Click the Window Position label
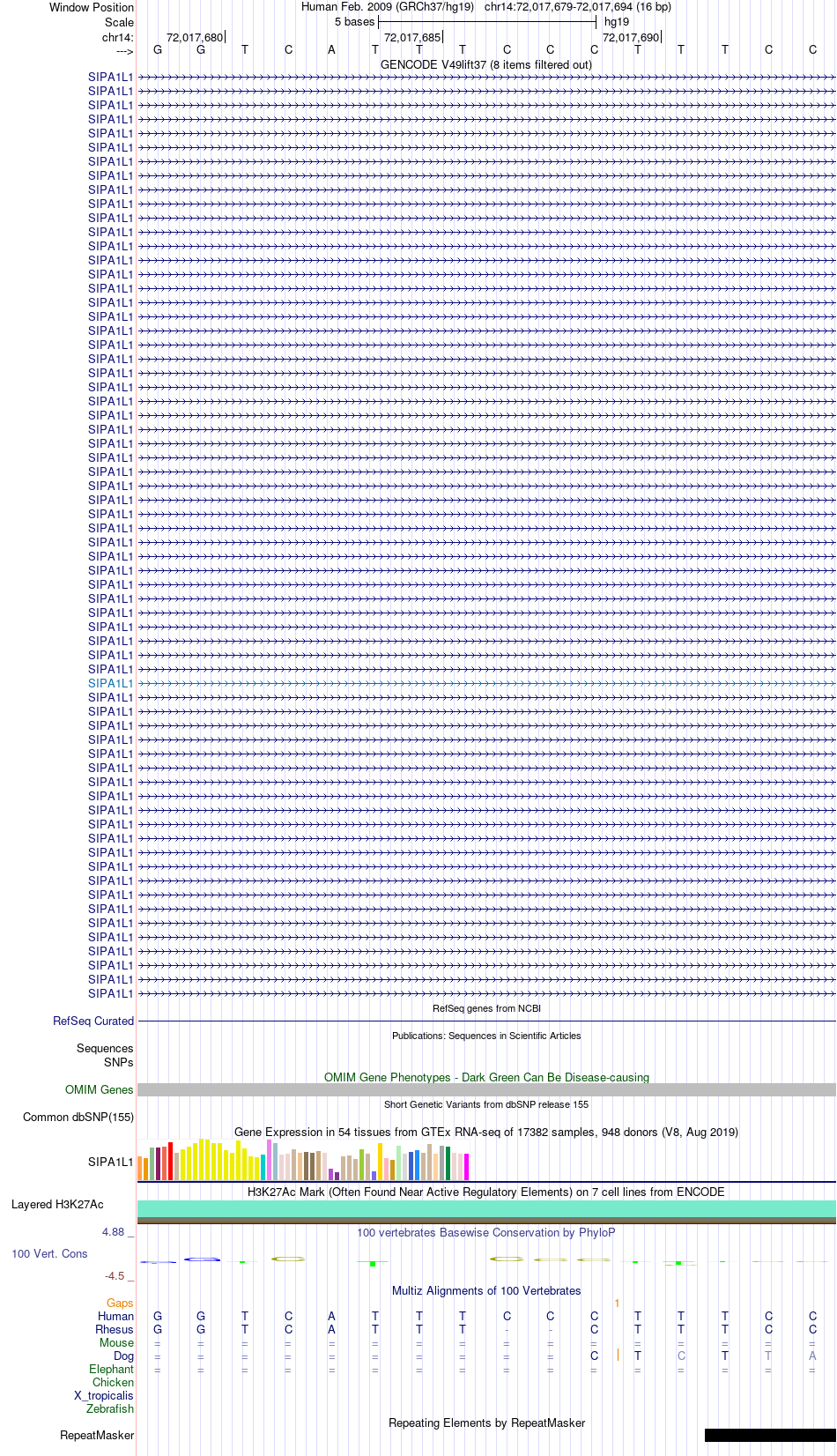 pos(92,7)
